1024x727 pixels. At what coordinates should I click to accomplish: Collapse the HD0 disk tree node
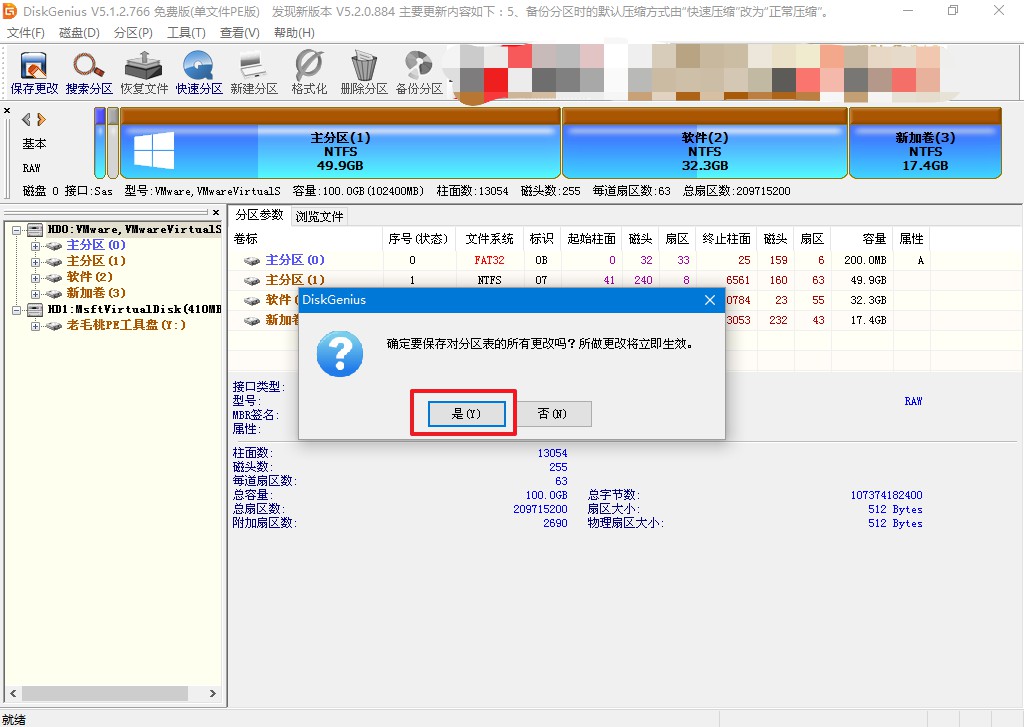pyautogui.click(x=16, y=230)
